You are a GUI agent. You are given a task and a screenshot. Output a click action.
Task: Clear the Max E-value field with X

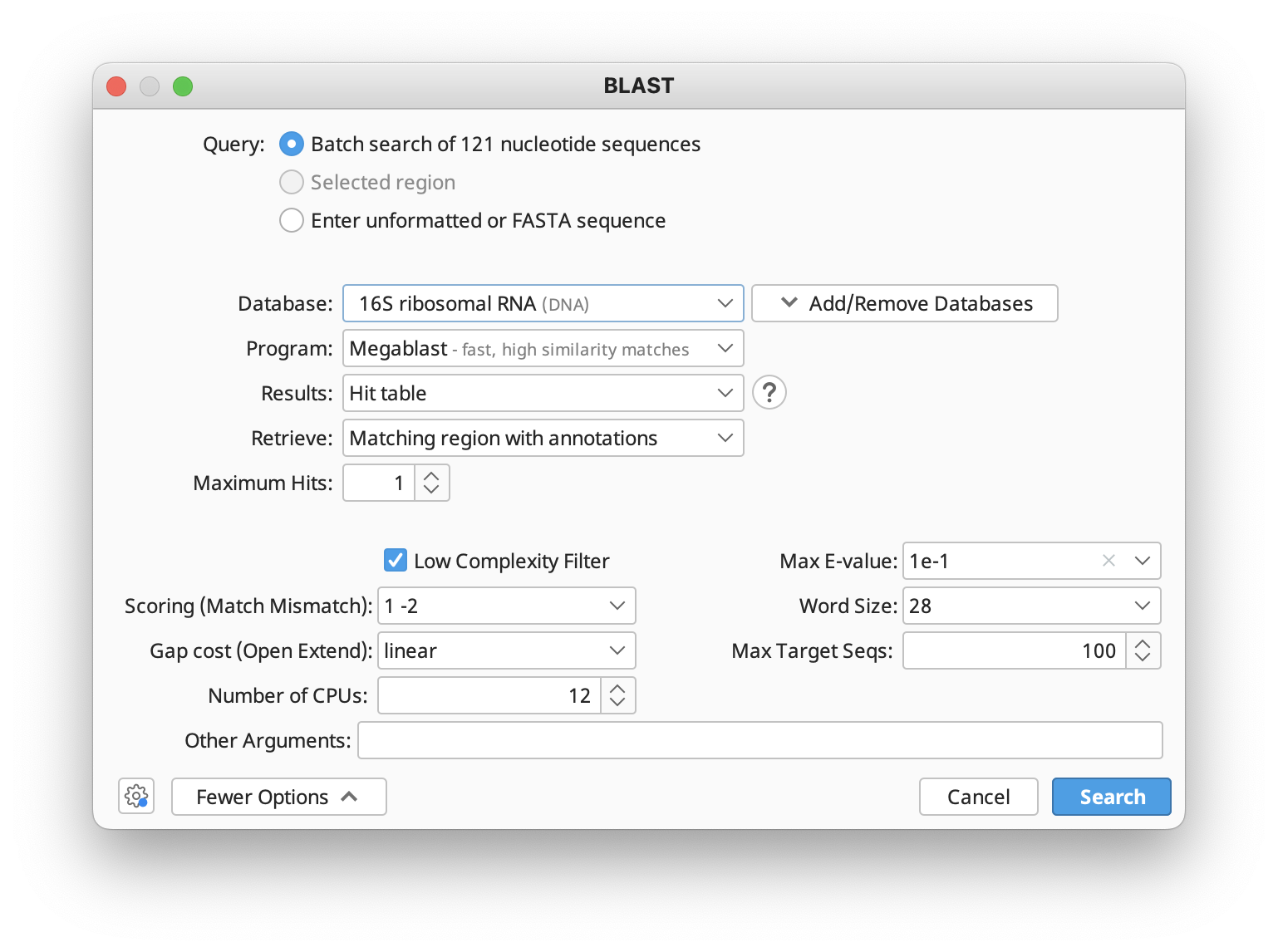coord(1108,561)
